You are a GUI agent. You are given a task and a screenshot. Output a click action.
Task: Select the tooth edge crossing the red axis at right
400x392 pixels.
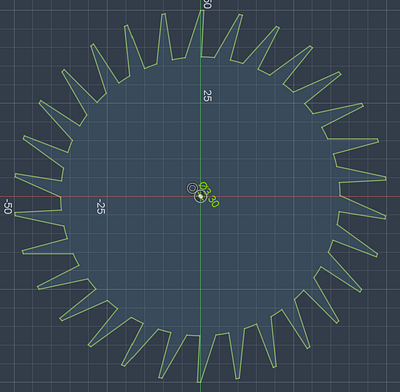(x=362, y=207)
